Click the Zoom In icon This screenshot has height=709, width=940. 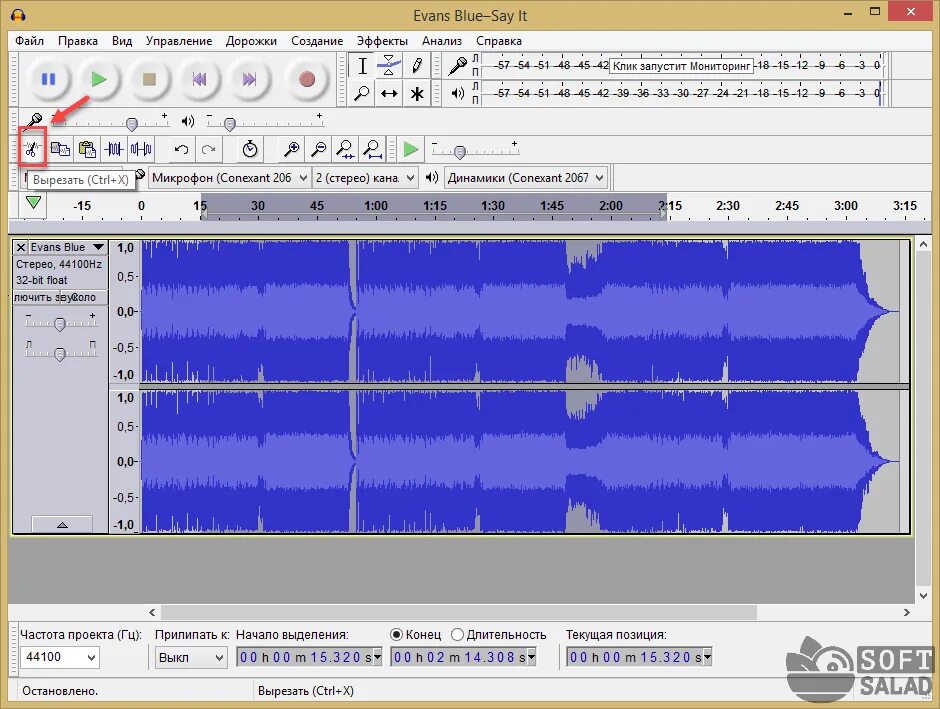291,149
